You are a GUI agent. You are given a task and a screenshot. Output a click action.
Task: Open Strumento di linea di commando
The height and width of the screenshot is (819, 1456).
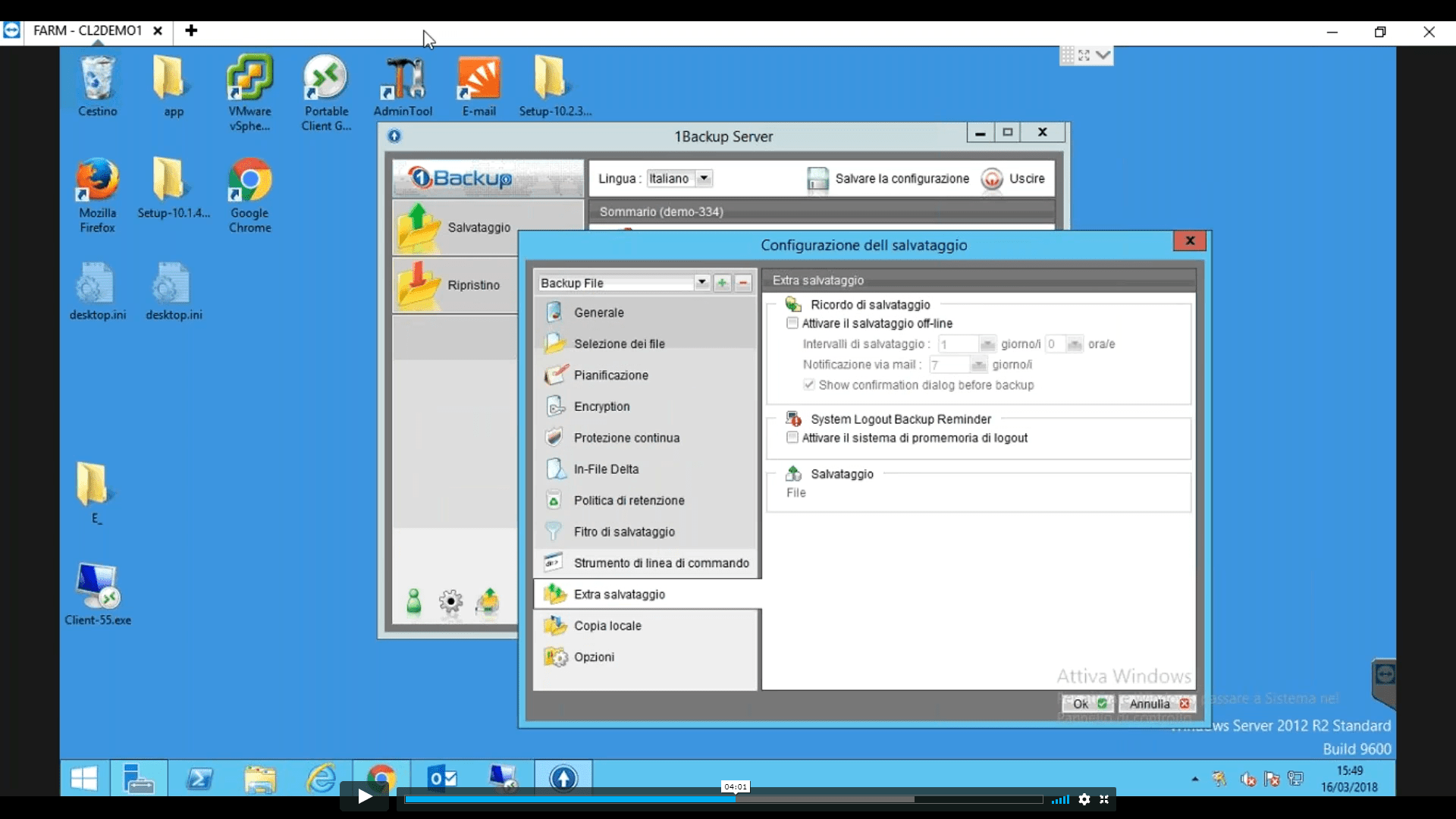tap(661, 563)
